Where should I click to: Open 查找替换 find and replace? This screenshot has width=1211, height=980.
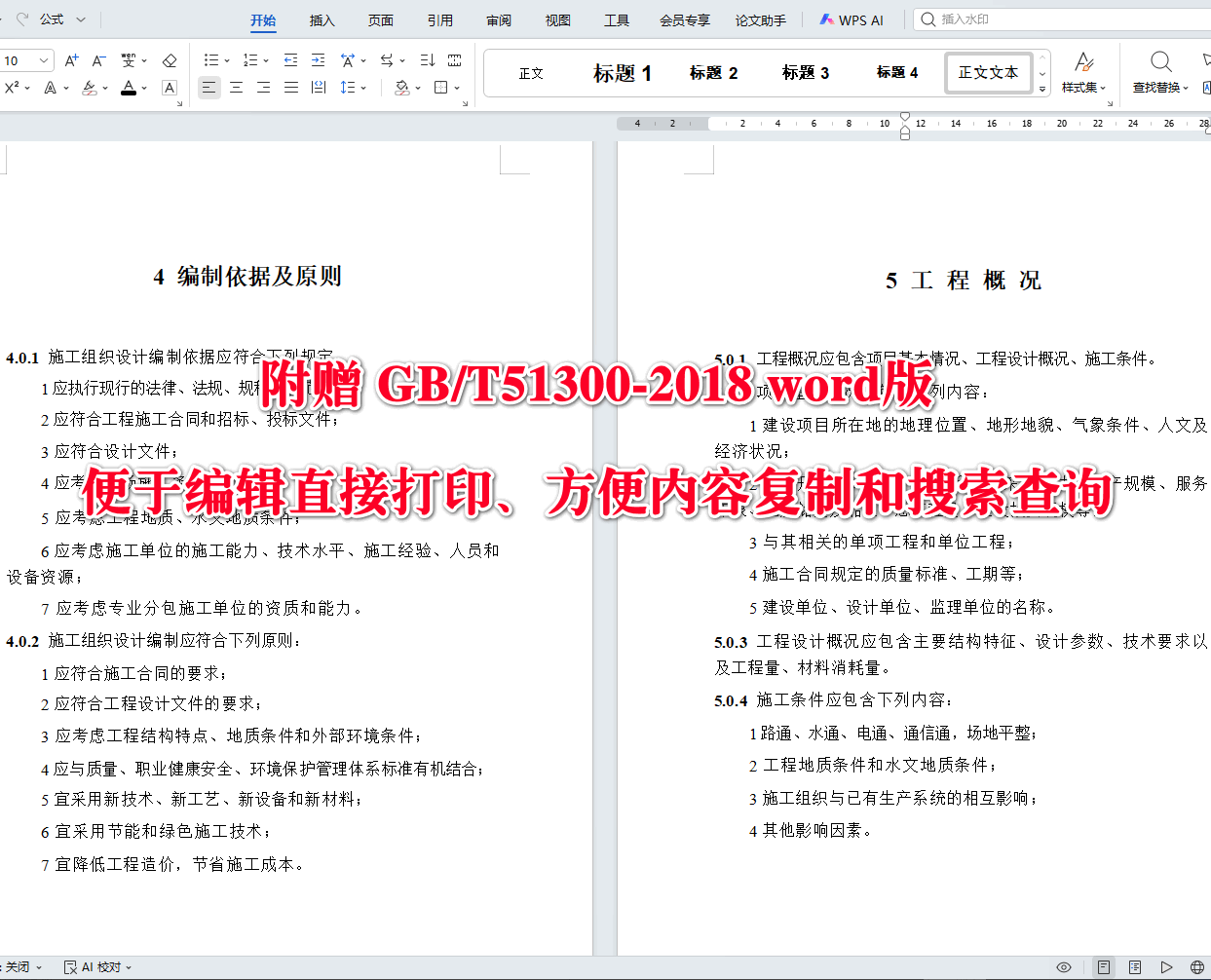1160,73
